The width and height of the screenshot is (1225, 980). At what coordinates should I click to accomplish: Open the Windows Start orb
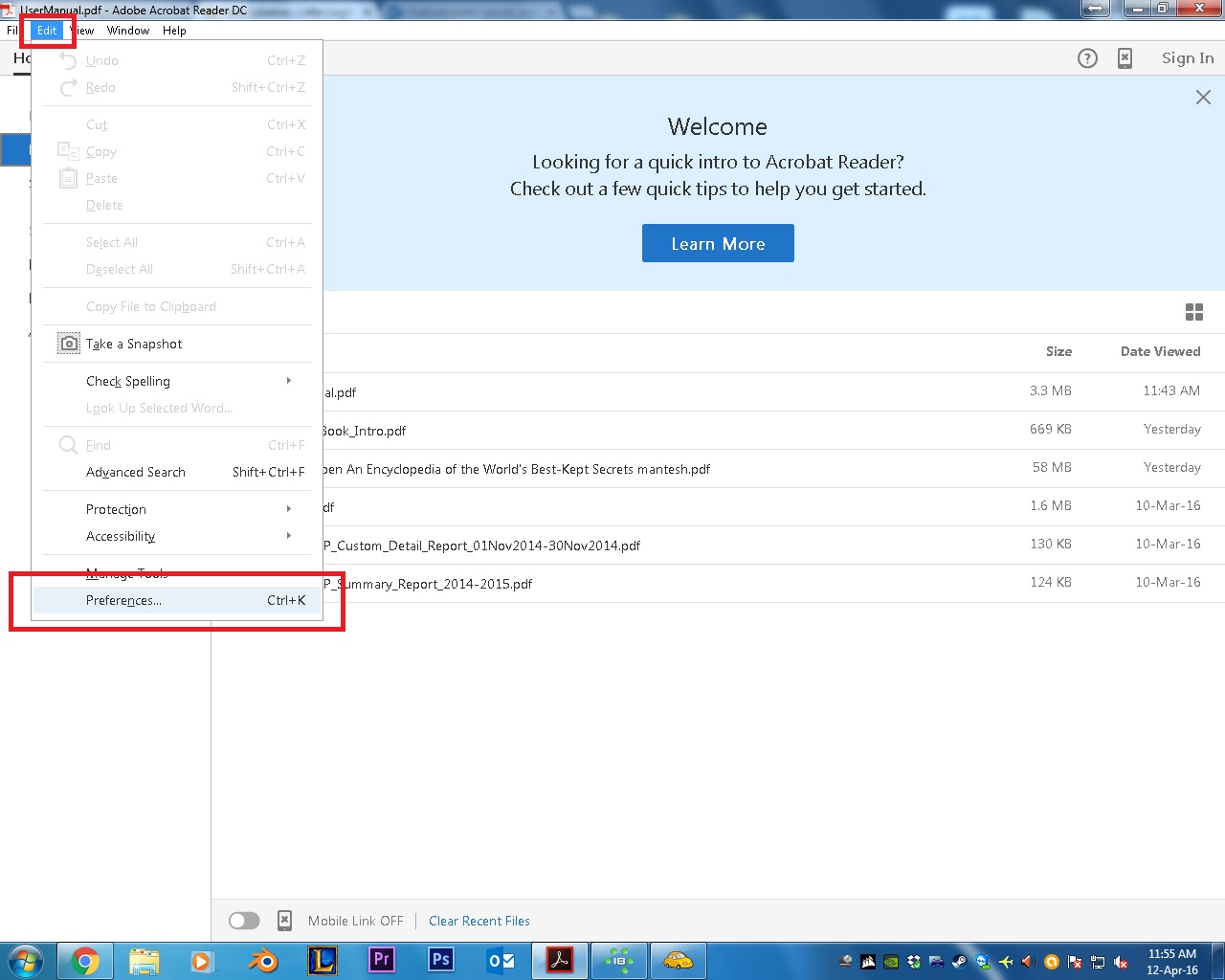point(26,960)
